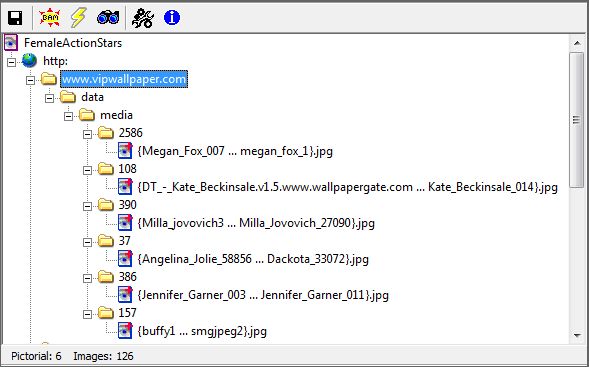Select the 390 folder label

point(128,205)
